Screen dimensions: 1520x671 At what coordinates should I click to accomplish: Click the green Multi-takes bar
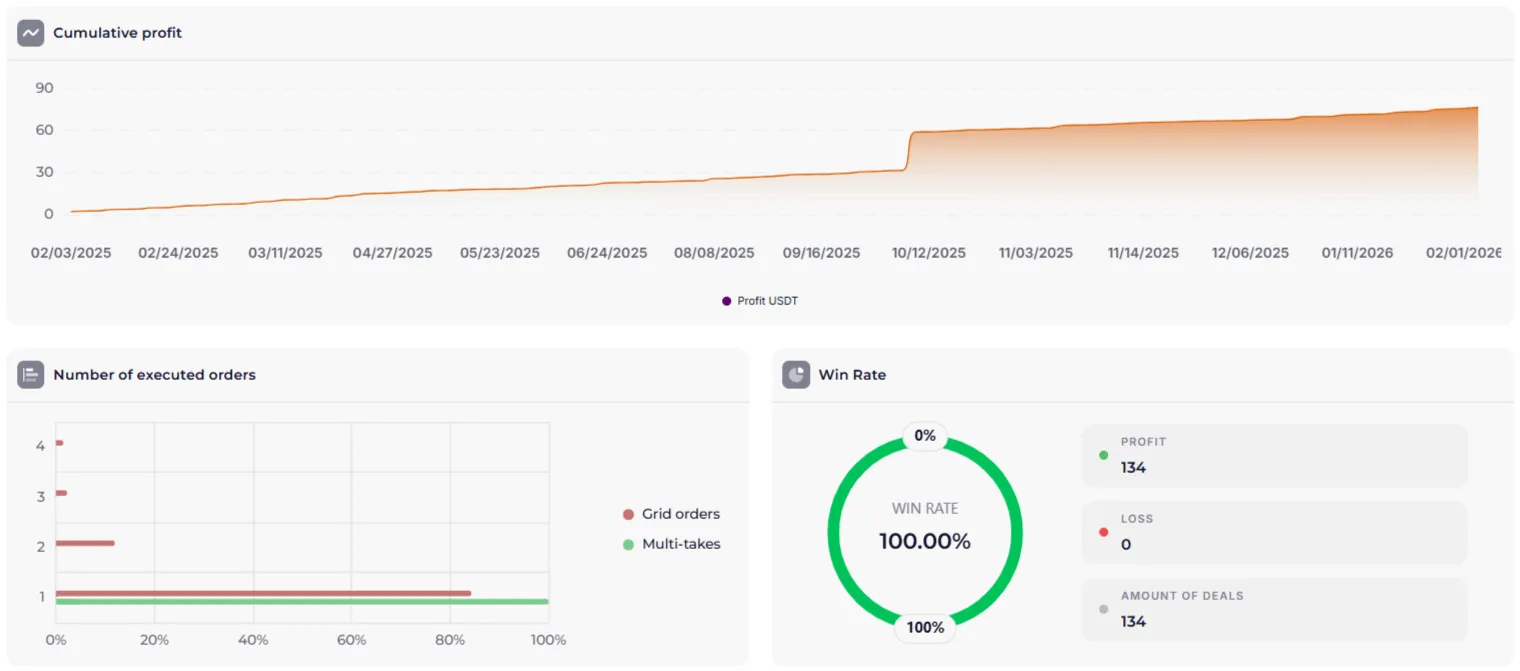tap(300, 601)
